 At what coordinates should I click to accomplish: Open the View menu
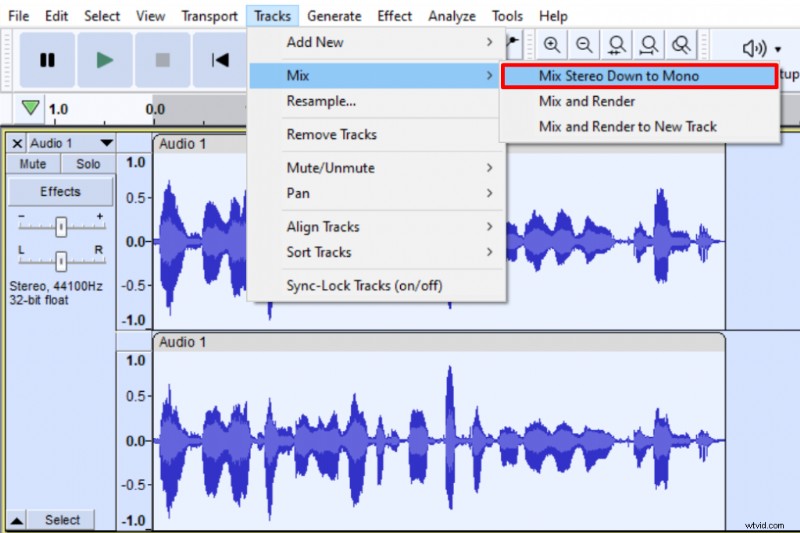click(x=150, y=16)
